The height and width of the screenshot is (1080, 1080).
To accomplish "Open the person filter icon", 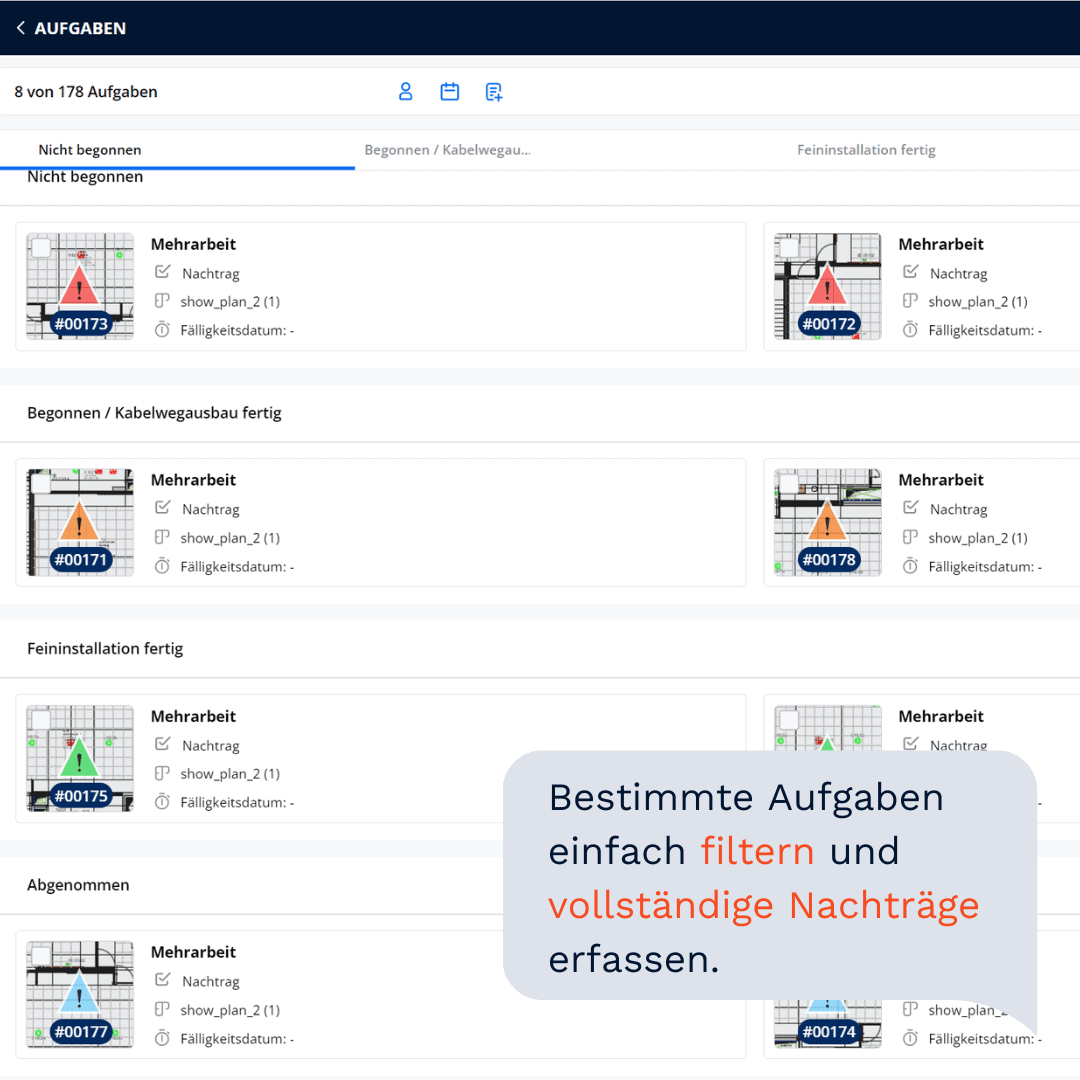I will 405,91.
